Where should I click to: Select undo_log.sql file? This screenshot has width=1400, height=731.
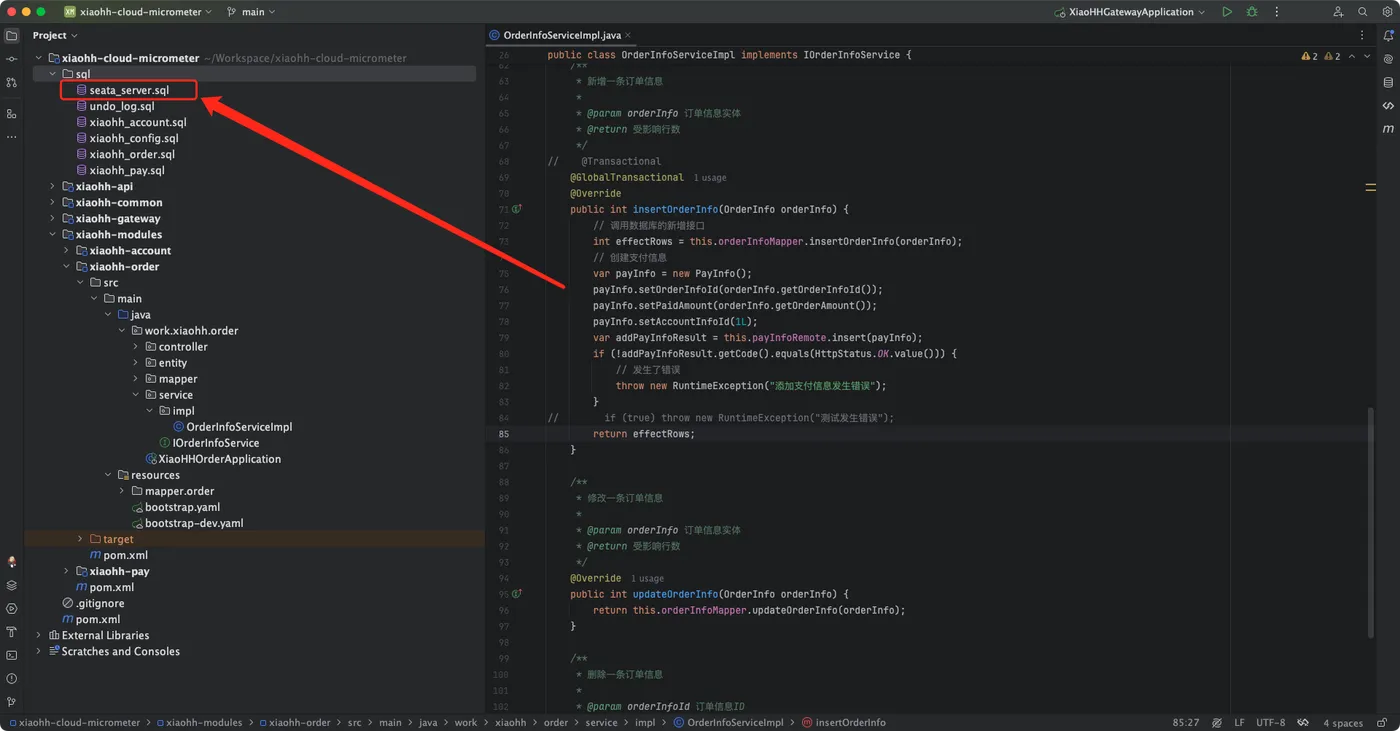point(121,106)
